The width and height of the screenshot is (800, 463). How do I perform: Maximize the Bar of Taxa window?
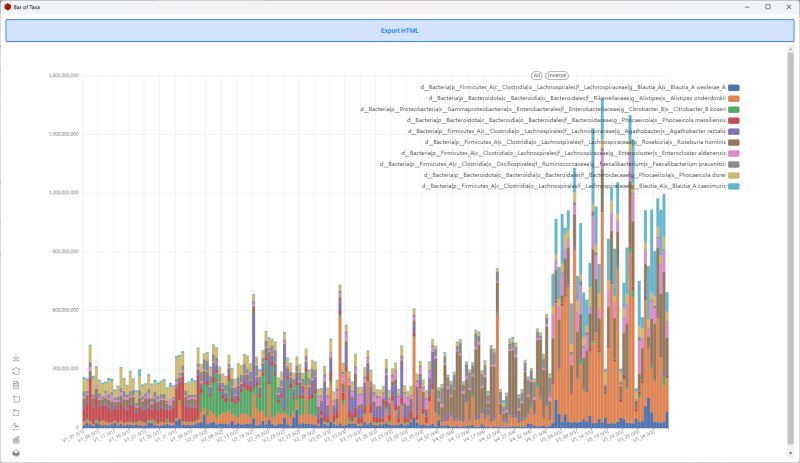767,7
